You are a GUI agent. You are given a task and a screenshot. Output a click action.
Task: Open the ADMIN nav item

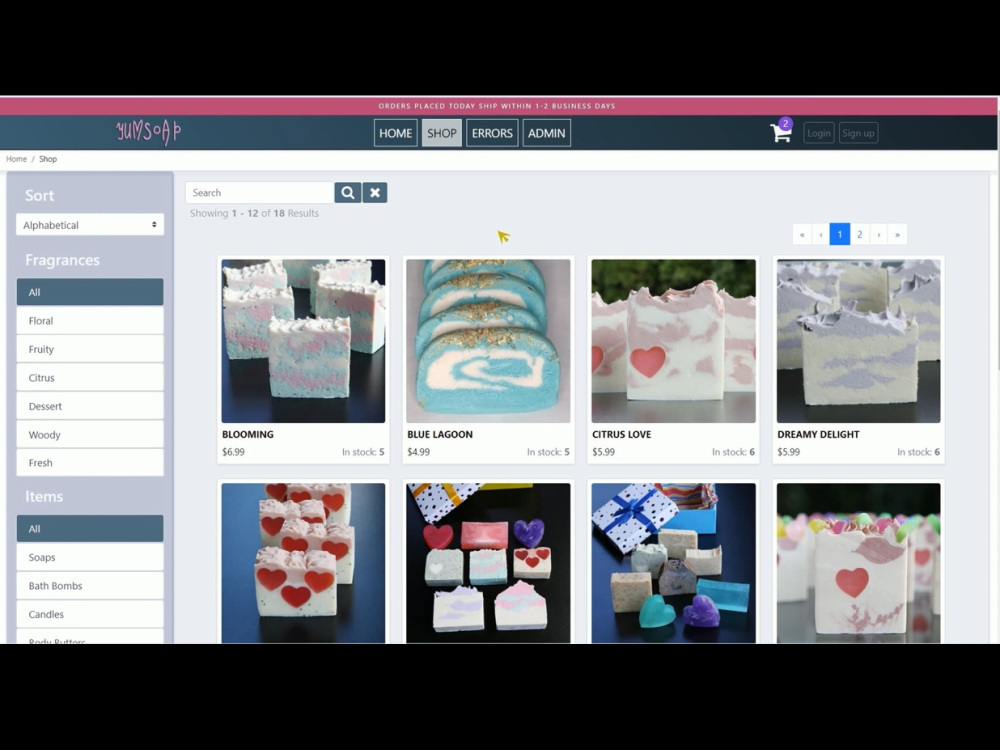[547, 133]
